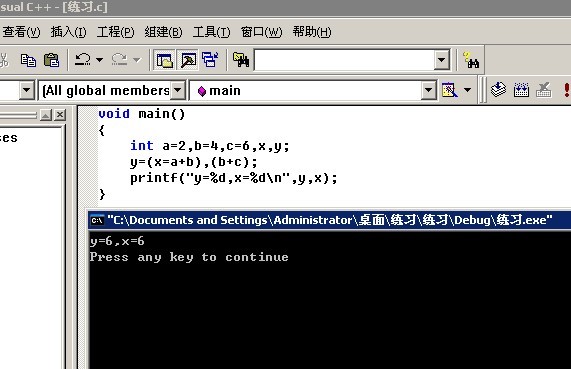Open the 帮助(H) menu

[x=312, y=32]
